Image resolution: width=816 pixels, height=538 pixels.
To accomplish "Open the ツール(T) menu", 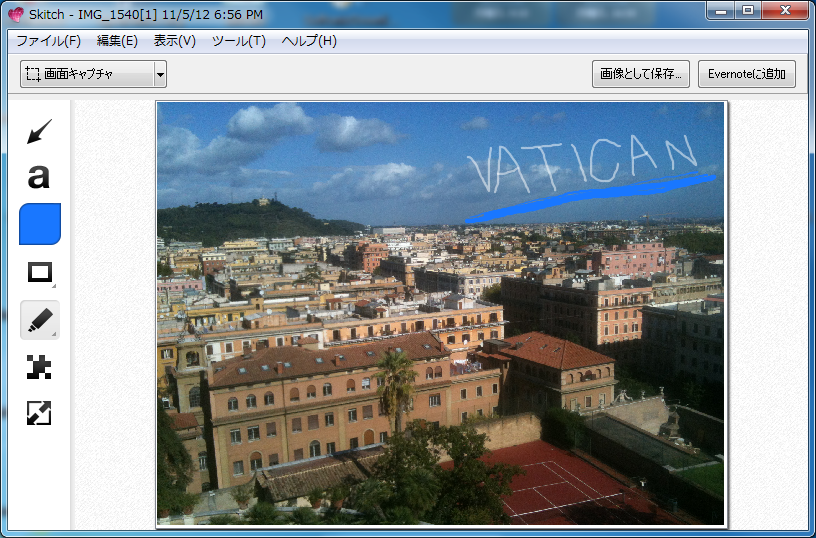I will [x=239, y=41].
